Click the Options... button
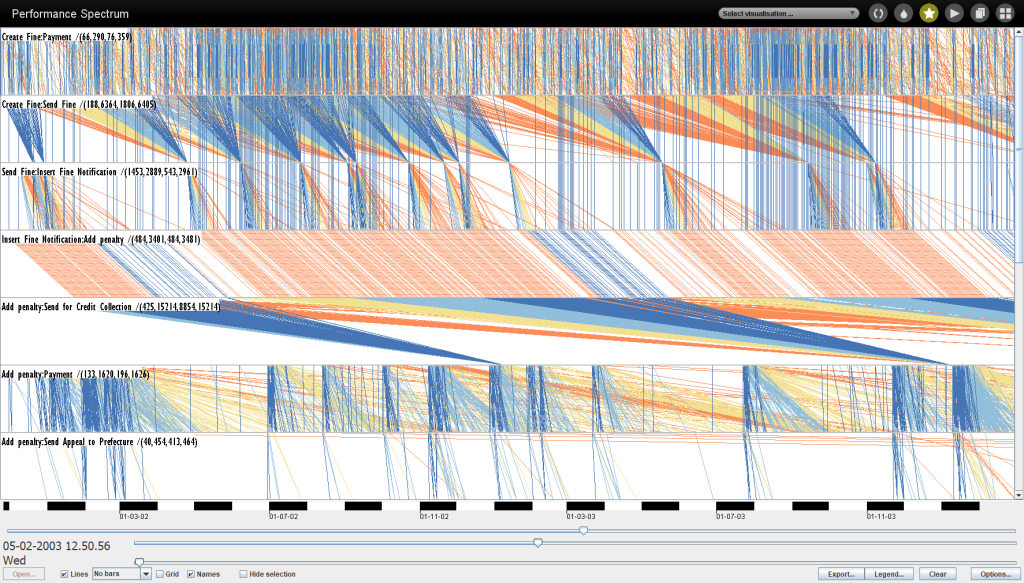Image resolution: width=1024 pixels, height=583 pixels. (993, 574)
